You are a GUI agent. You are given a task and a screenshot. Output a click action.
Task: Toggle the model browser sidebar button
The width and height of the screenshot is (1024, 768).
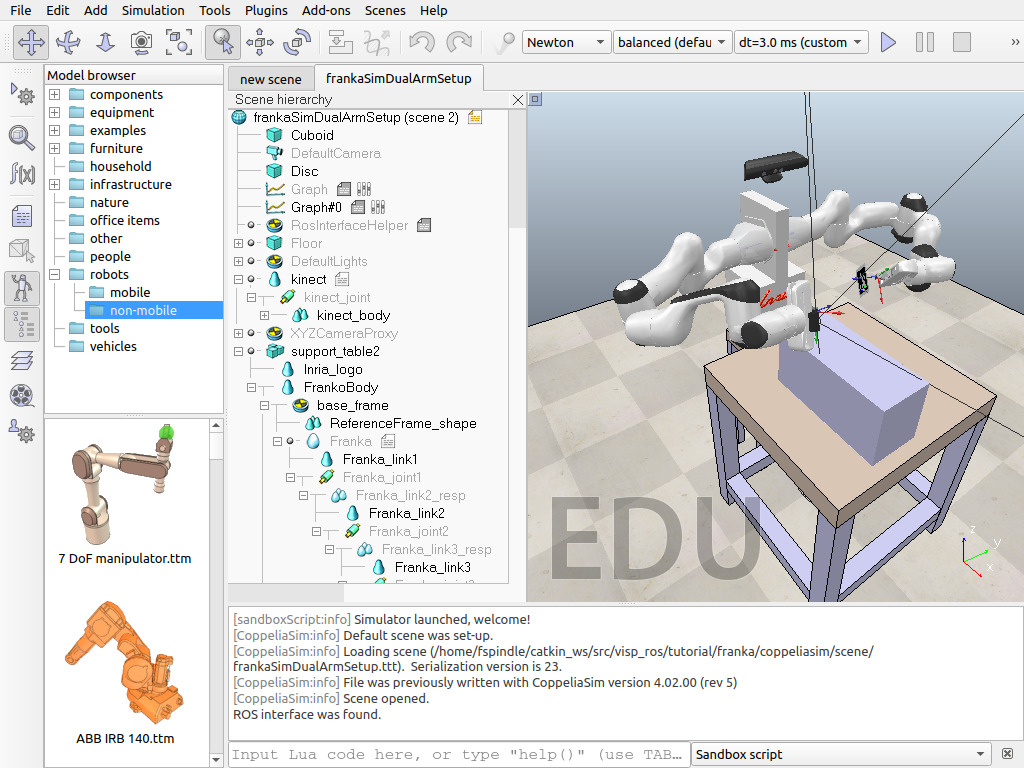(22, 289)
